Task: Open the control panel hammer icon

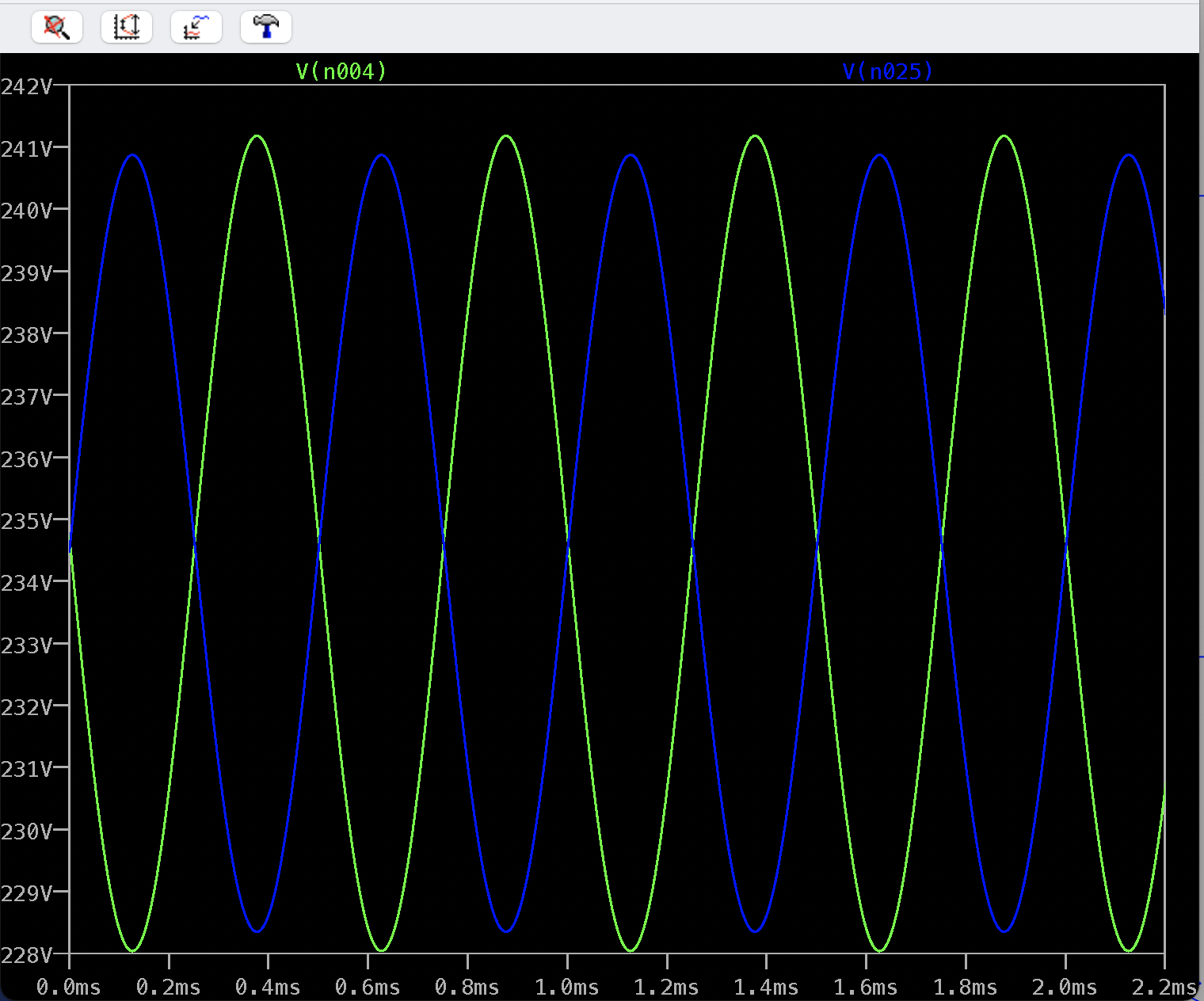Action: (x=266, y=27)
